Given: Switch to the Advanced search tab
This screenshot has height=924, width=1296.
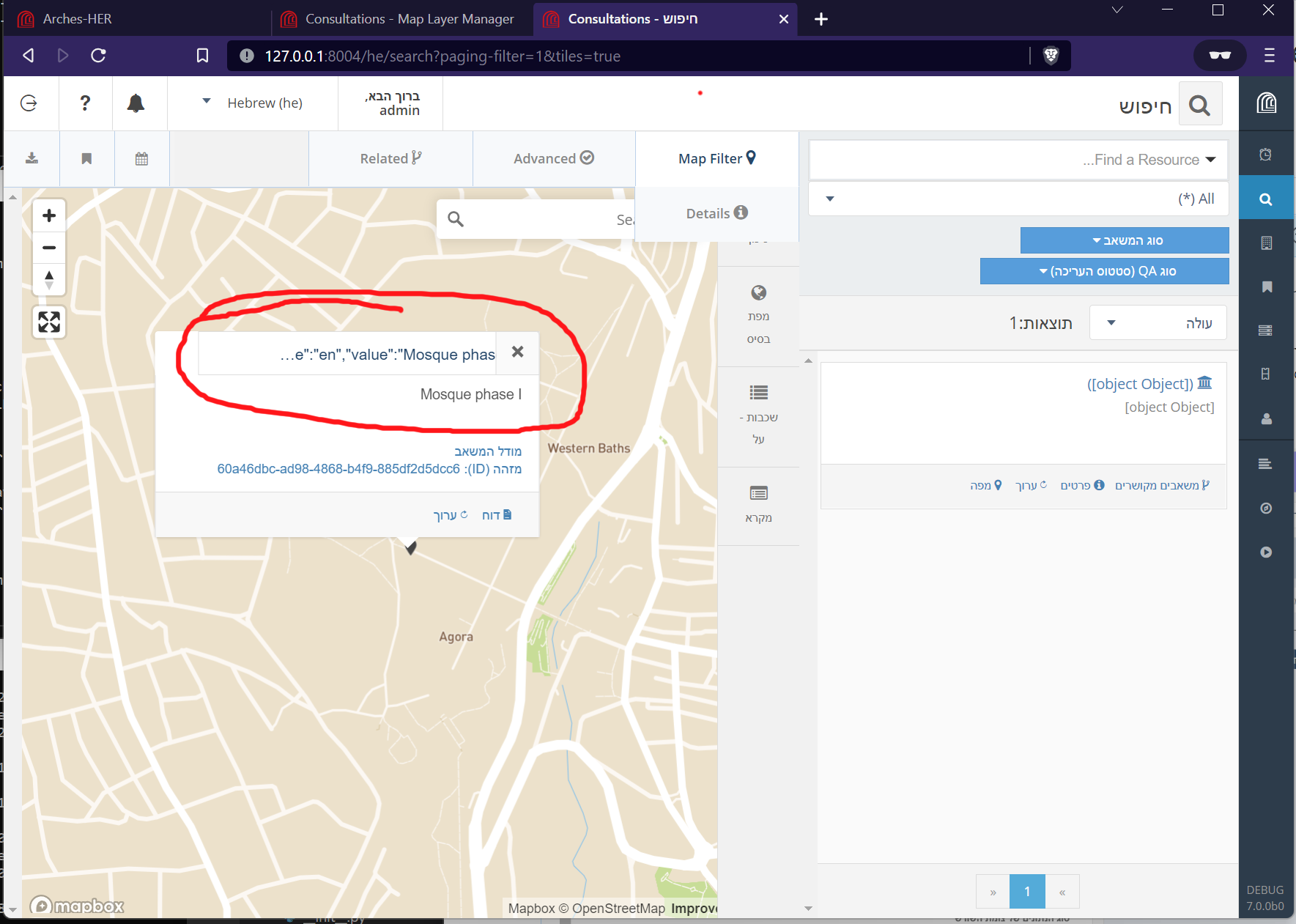Looking at the screenshot, I should (553, 158).
